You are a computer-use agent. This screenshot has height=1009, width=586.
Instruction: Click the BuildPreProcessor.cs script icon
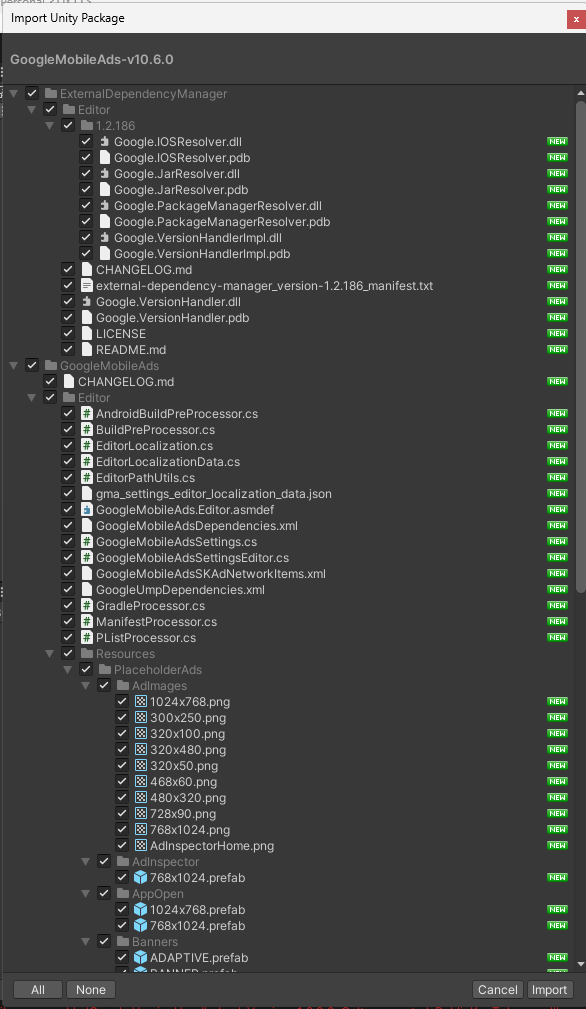[87, 430]
